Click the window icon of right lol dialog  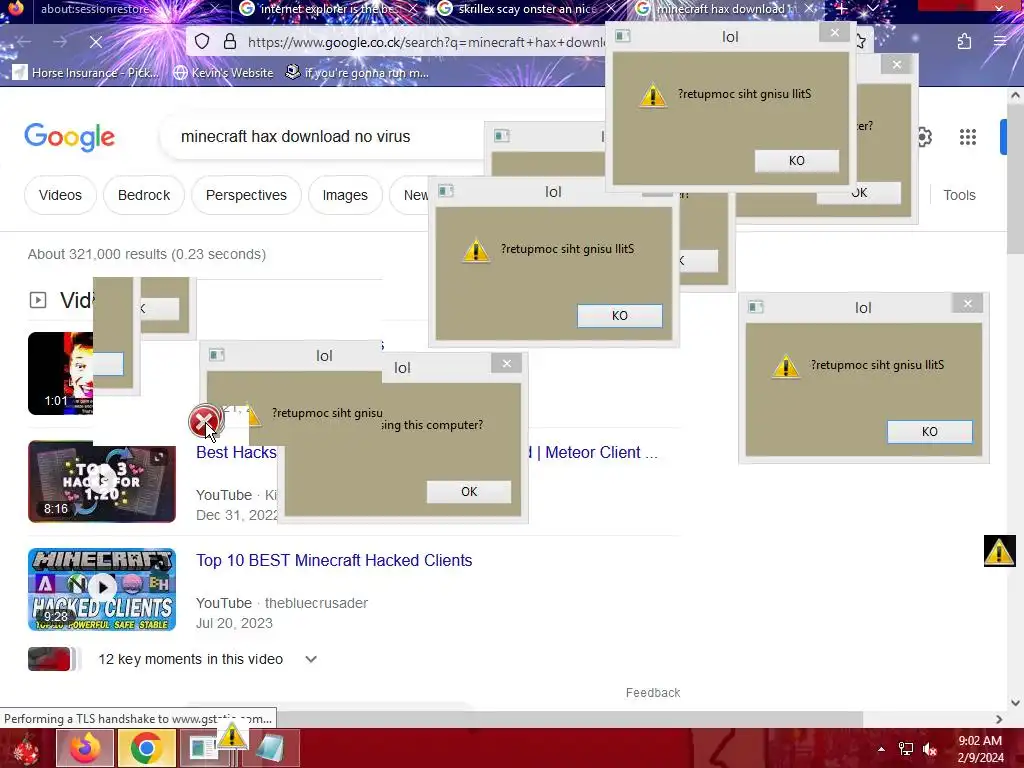(x=756, y=308)
